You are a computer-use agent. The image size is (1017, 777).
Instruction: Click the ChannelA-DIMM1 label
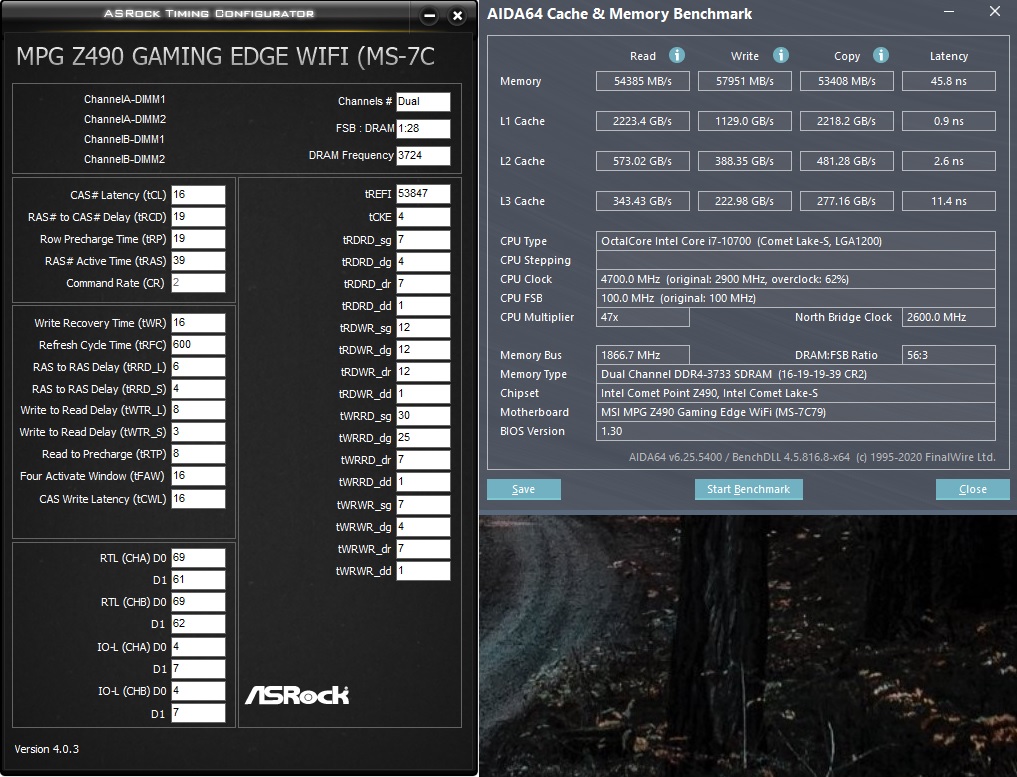pos(125,99)
